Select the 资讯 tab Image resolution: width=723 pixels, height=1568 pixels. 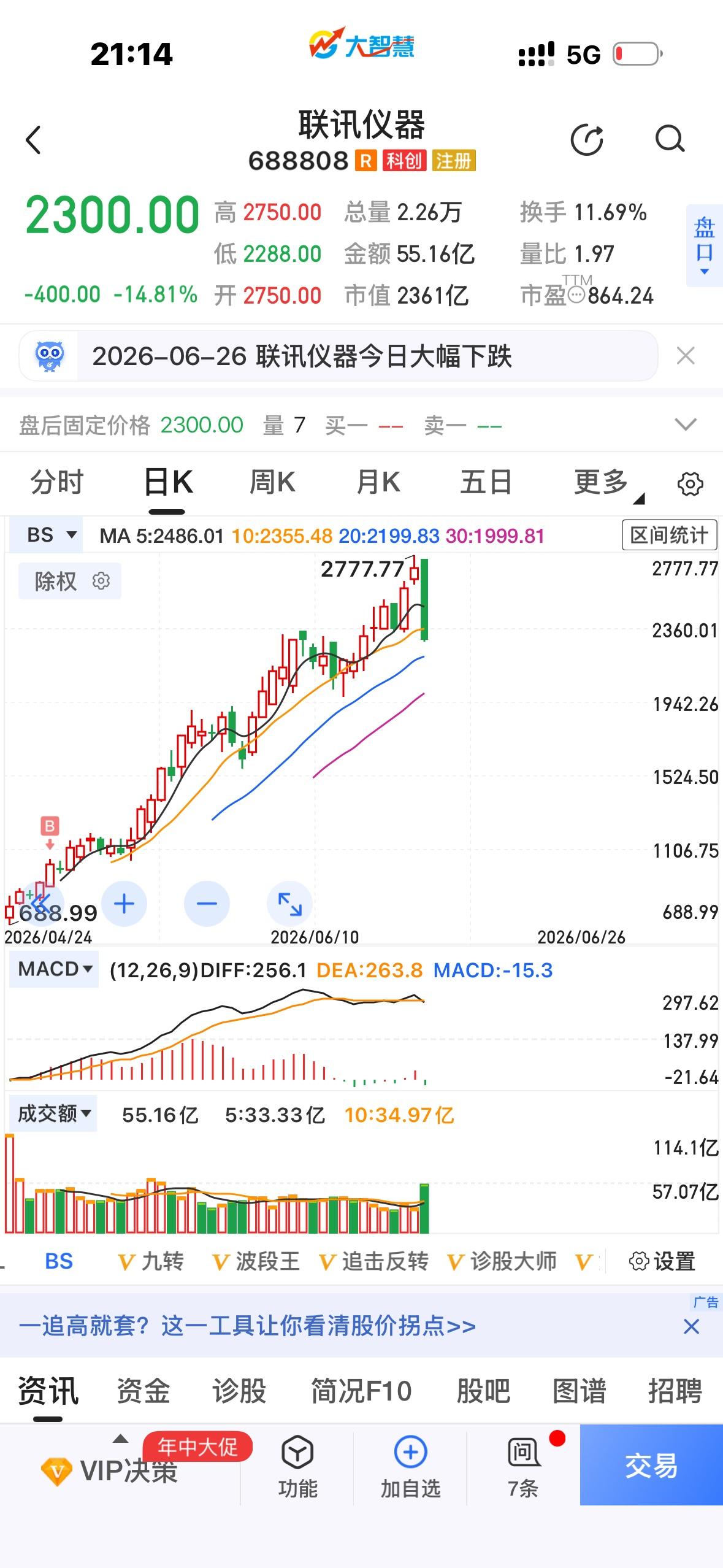coord(48,1390)
